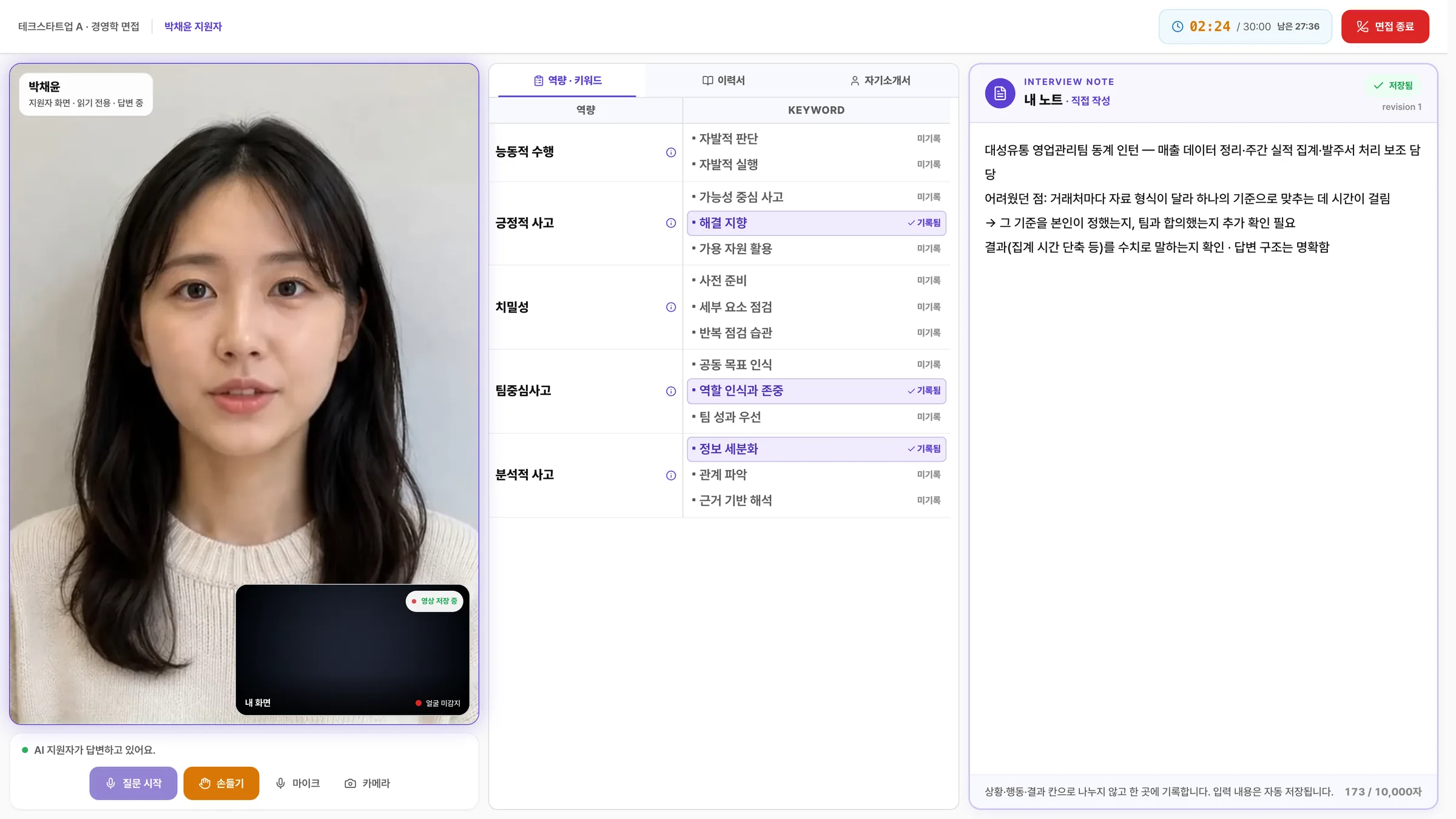The image size is (1456, 819).
Task: Unmark the recorded 해결 지향 keyword
Action: [816, 223]
